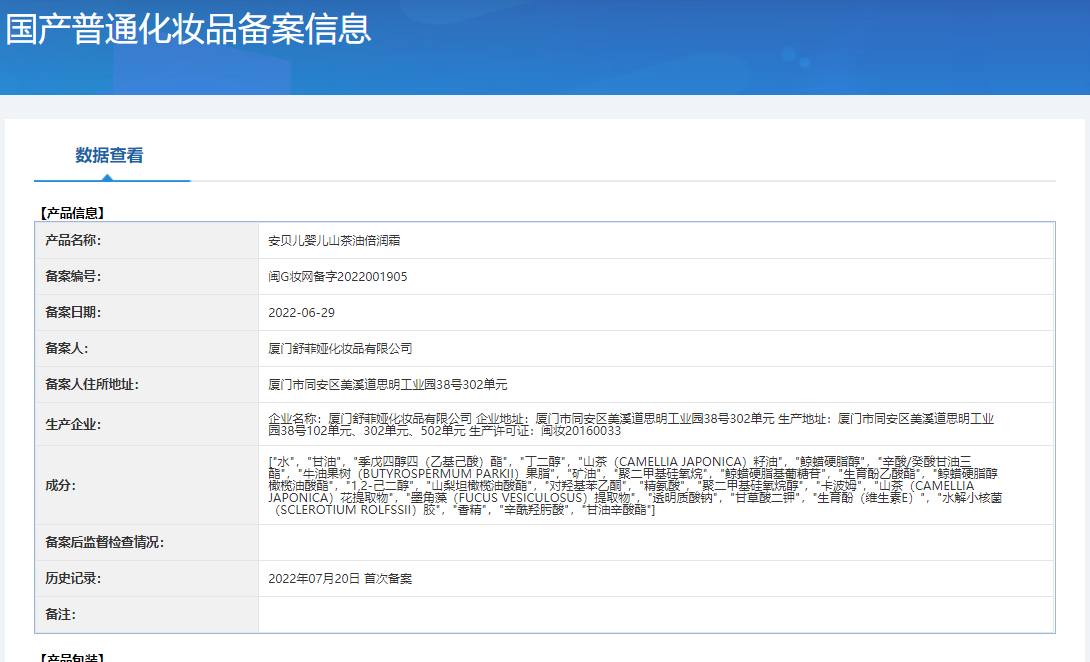Click the 生产企业 row label
1090x662 pixels.
coord(73,424)
